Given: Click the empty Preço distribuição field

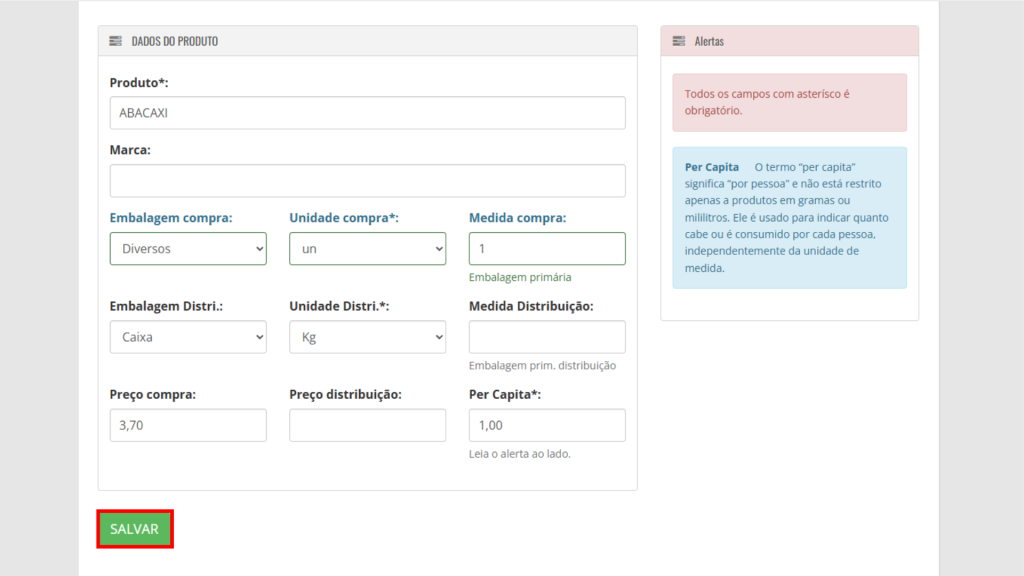Looking at the screenshot, I should (368, 425).
